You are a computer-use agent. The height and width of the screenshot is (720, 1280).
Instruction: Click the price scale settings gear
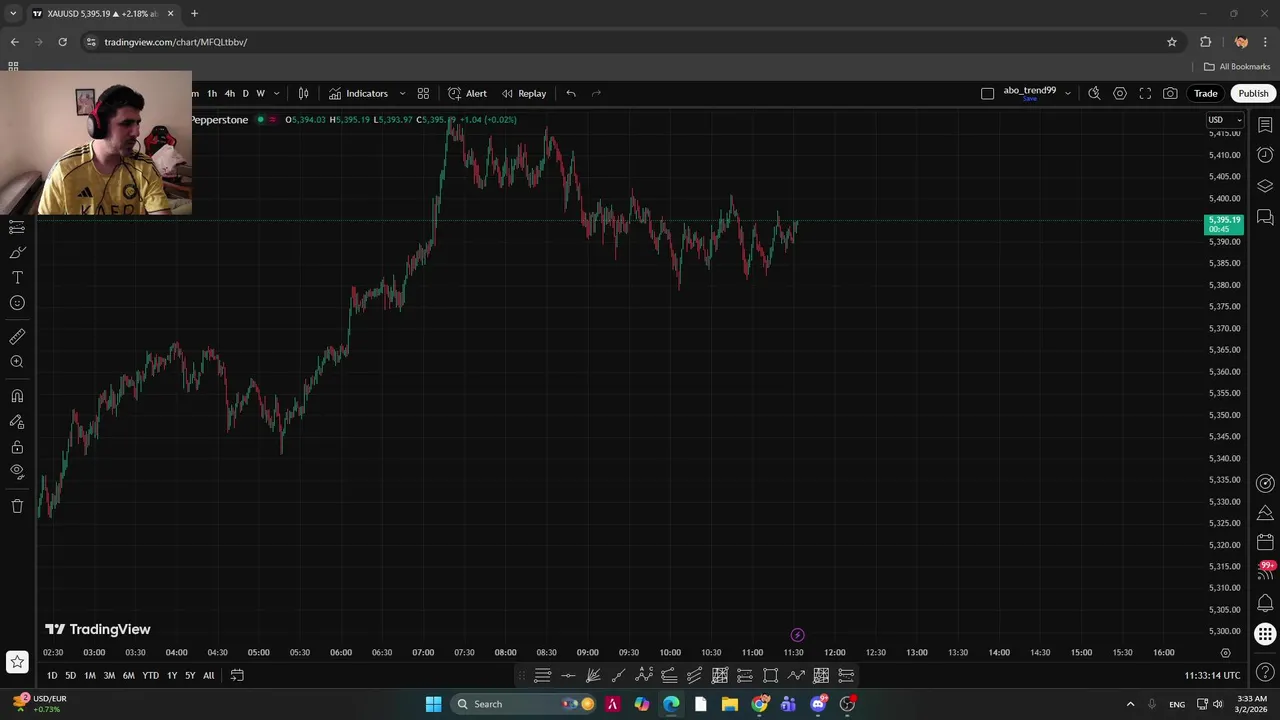[x=1225, y=653]
